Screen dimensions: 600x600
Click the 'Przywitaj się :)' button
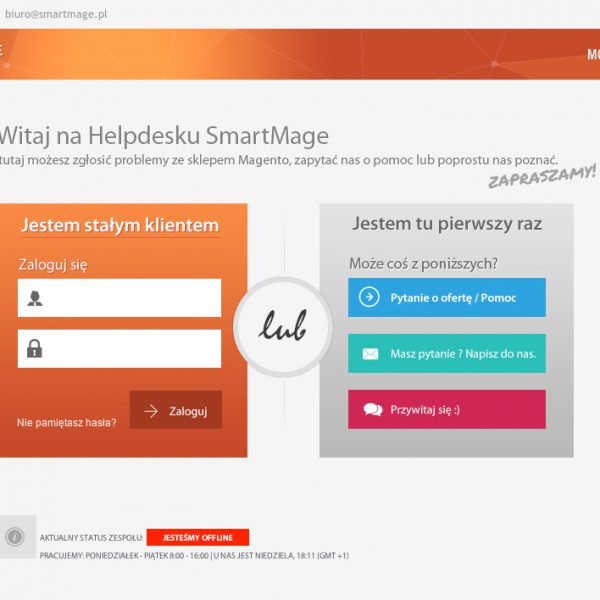coord(447,409)
